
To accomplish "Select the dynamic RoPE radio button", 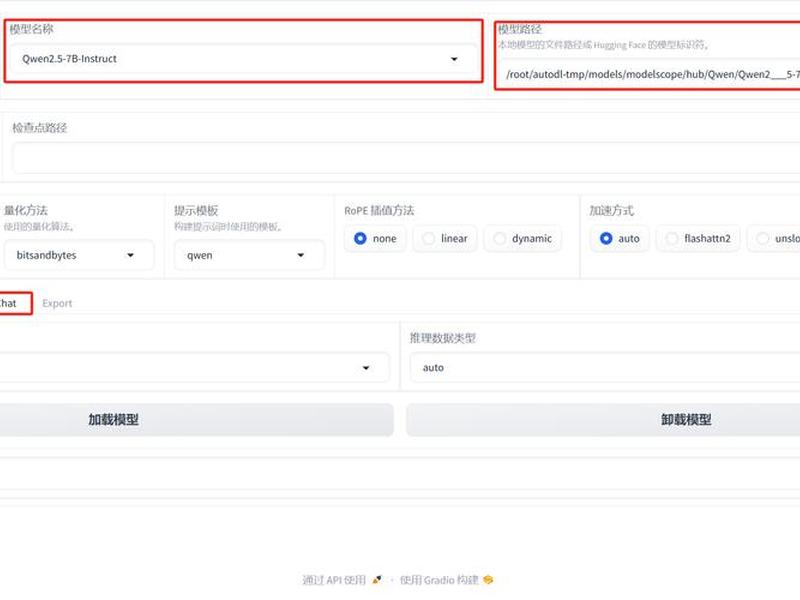I will click(522, 238).
